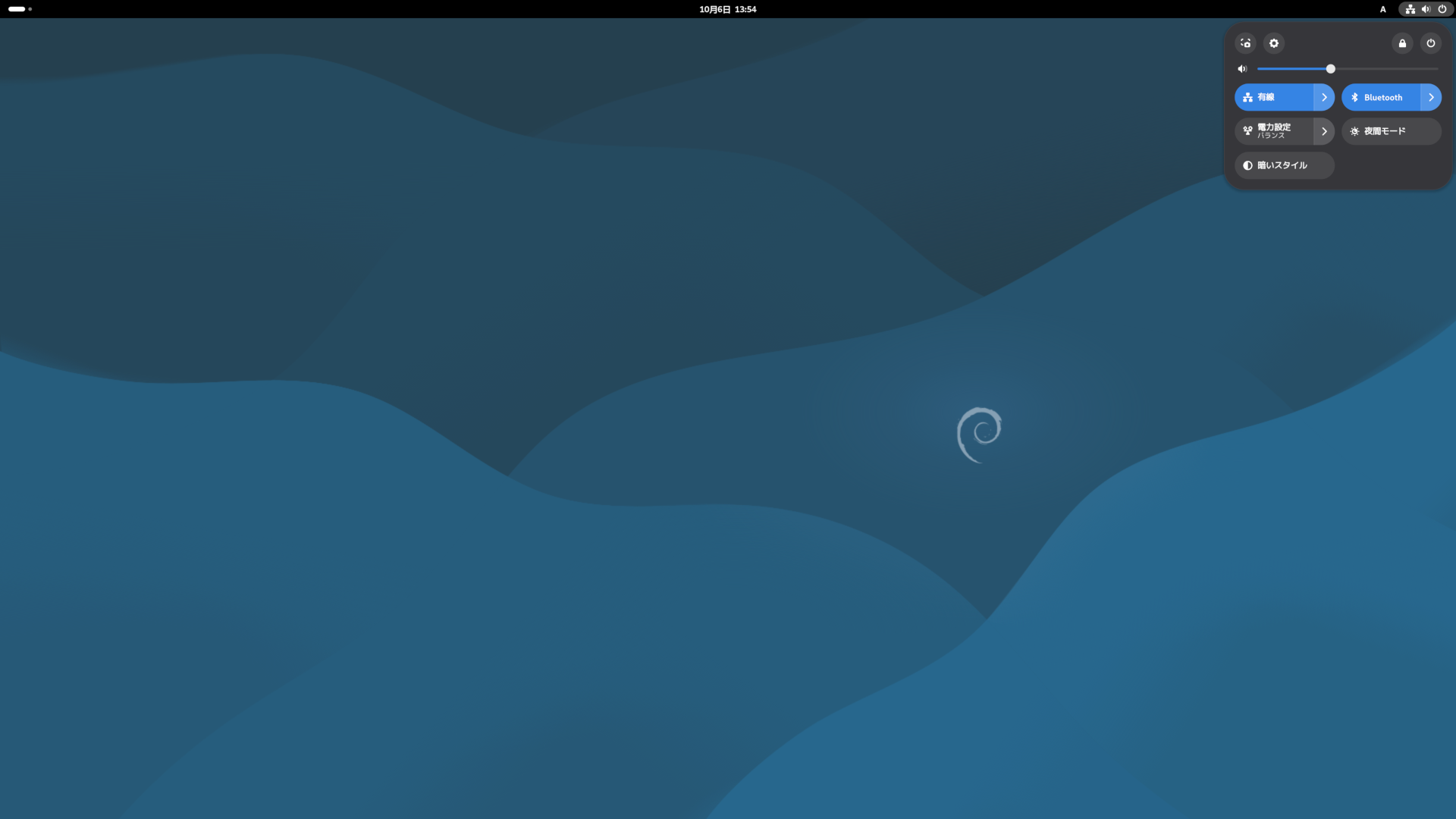Open the clock and calendar menu
Screen dimensions: 1456x819
[727, 9]
